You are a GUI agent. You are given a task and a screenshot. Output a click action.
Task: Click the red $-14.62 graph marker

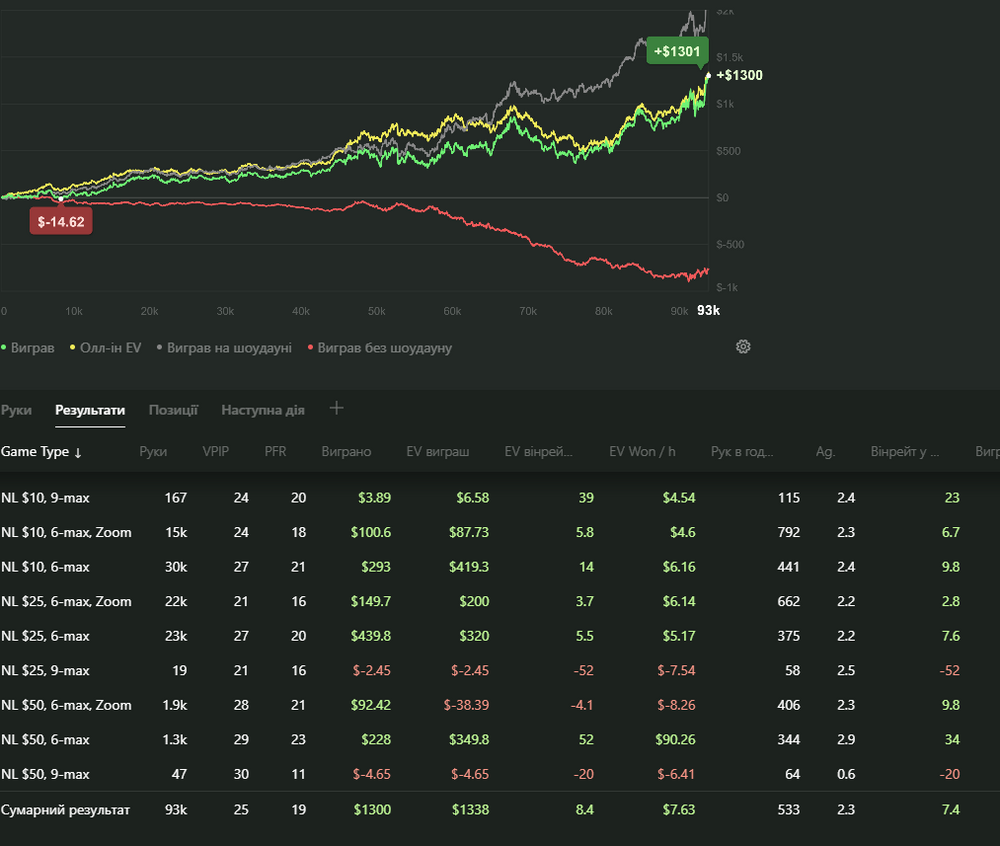[61, 222]
